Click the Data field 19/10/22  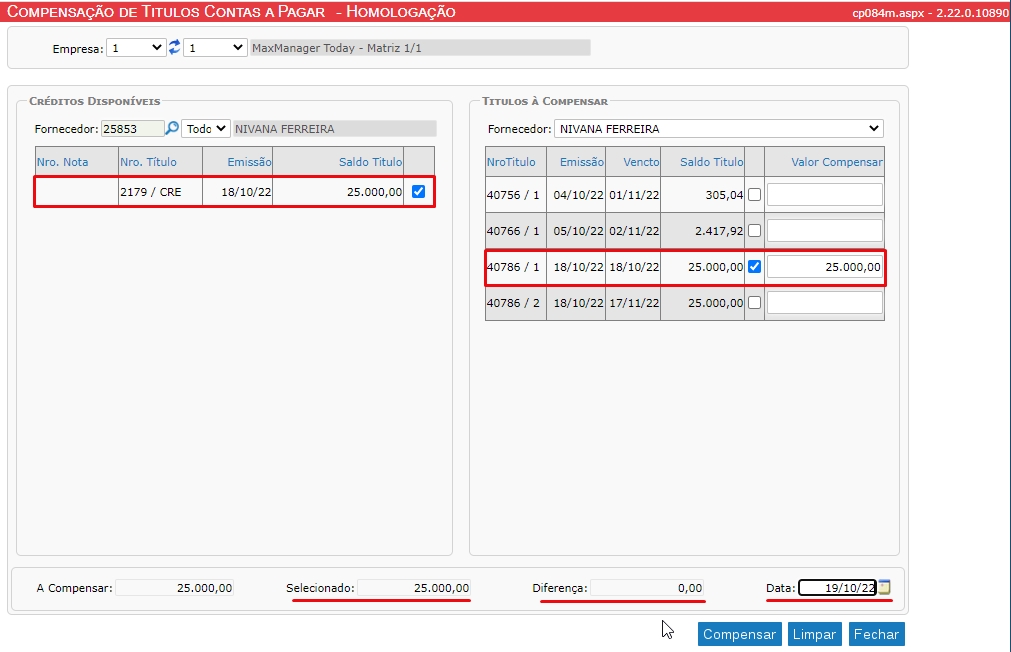pyautogui.click(x=838, y=588)
